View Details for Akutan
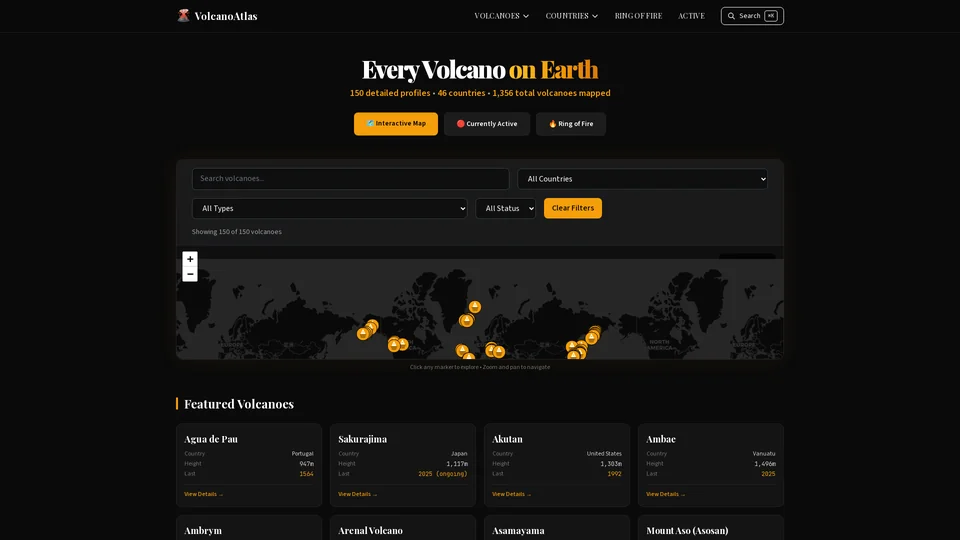Screen dimensions: 960x540 tap(511, 494)
